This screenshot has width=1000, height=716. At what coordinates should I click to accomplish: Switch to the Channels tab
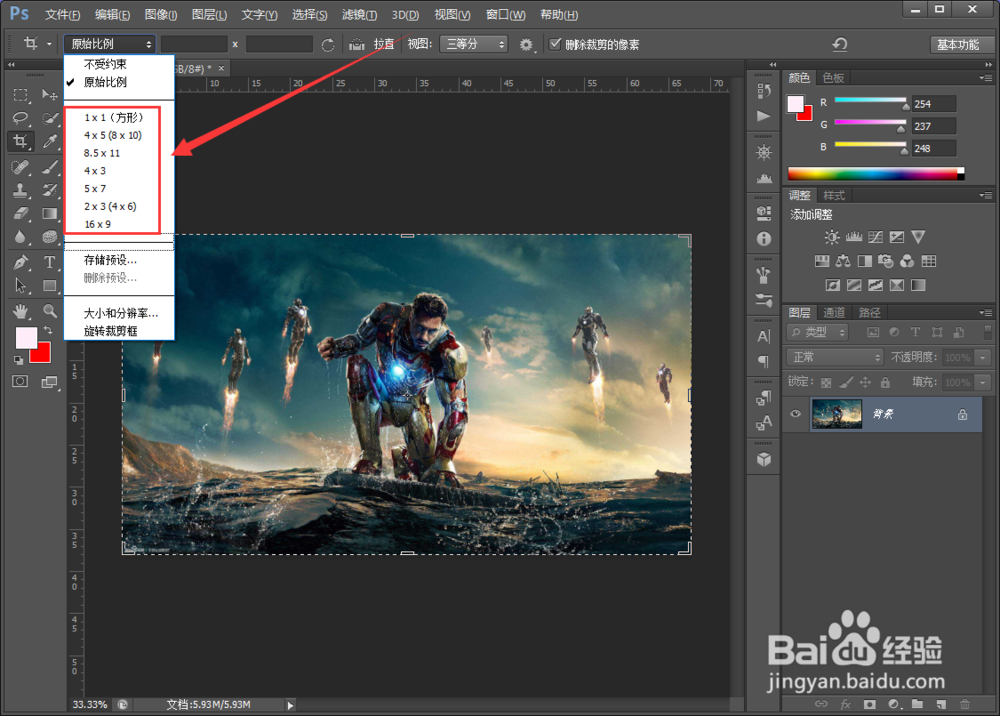click(x=834, y=312)
